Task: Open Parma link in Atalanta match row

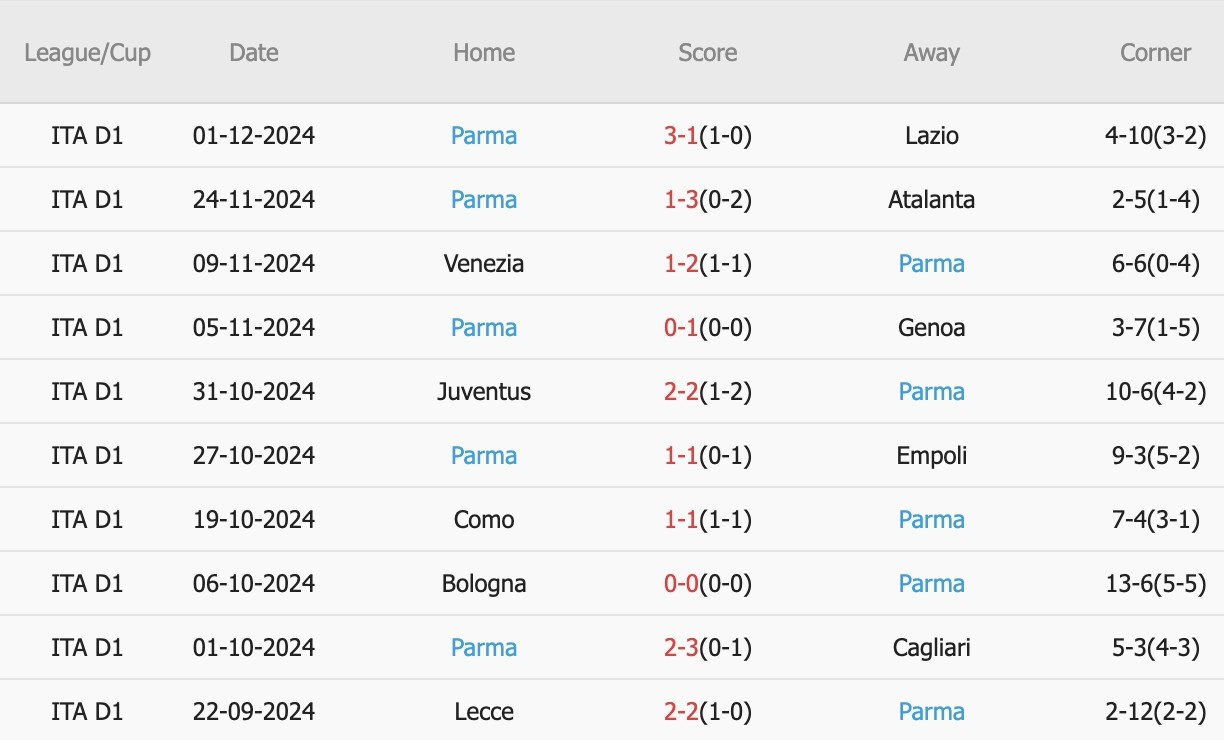Action: click(x=484, y=199)
